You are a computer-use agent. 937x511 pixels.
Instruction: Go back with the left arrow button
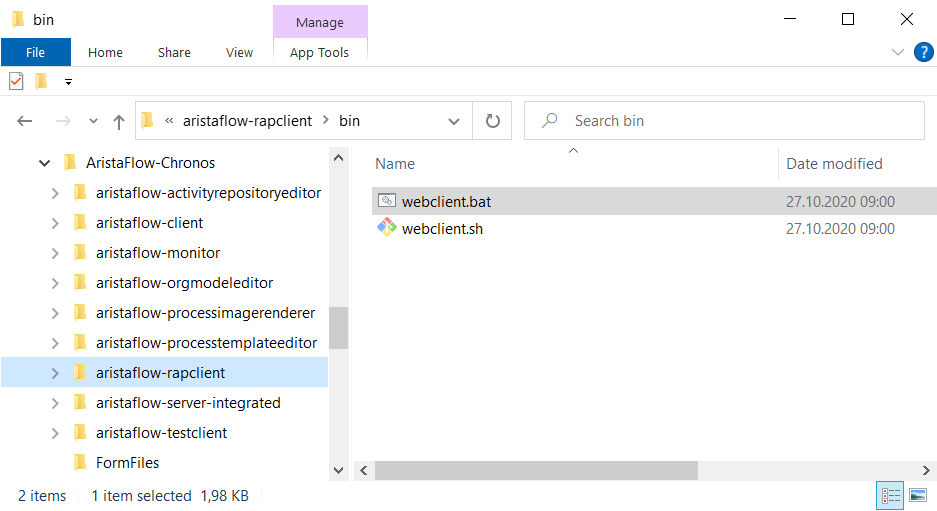(25, 121)
